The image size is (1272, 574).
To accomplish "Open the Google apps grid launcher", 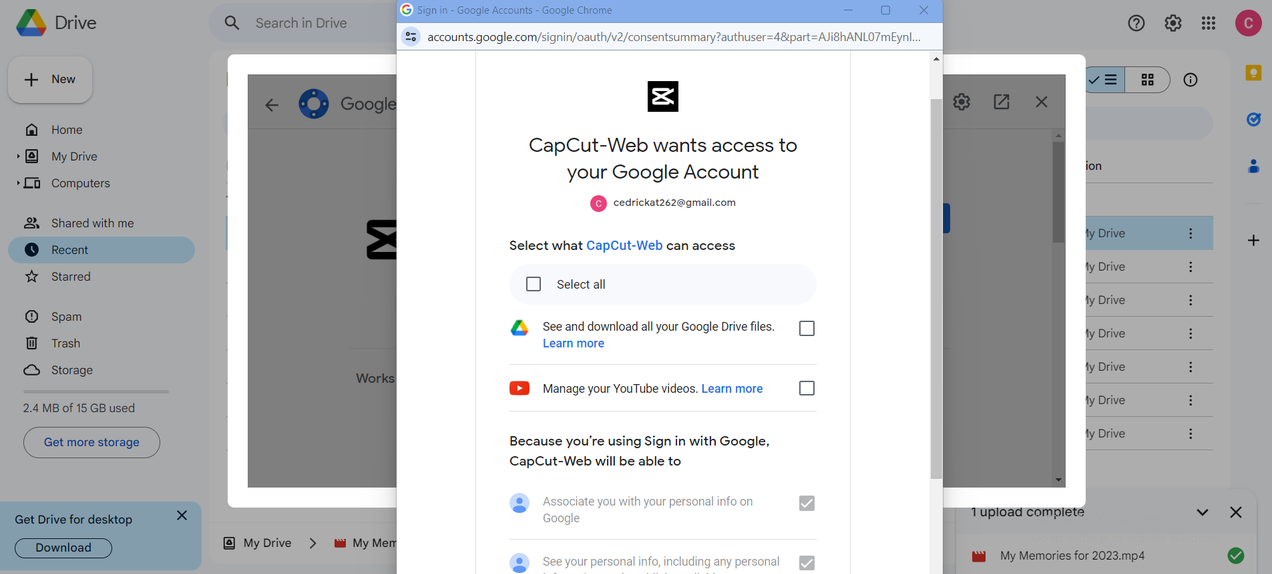I will [x=1209, y=23].
